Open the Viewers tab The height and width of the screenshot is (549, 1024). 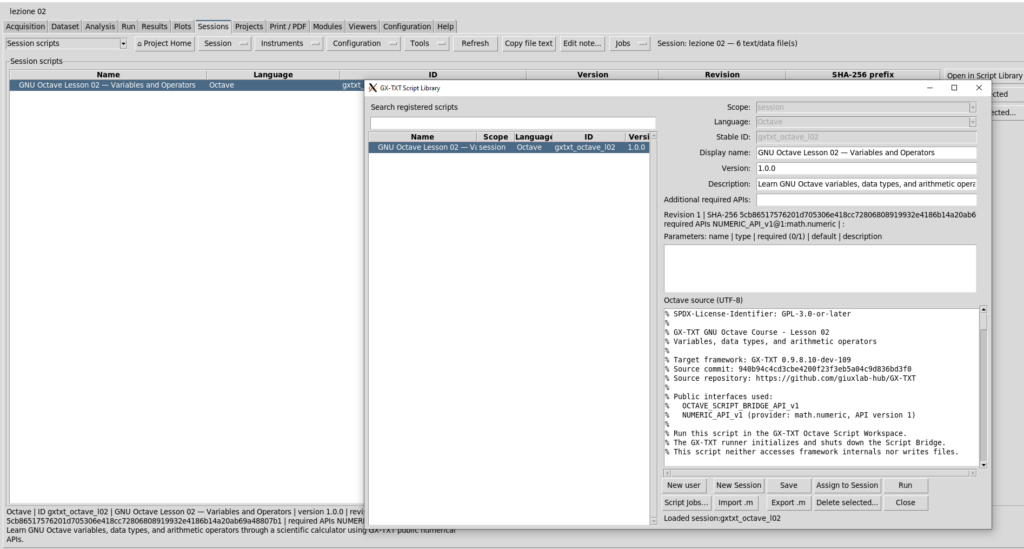[x=362, y=27]
